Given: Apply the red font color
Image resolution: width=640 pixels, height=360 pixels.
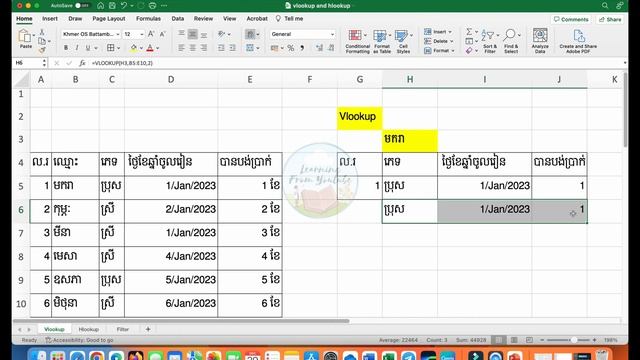Looking at the screenshot, I should (150, 48).
